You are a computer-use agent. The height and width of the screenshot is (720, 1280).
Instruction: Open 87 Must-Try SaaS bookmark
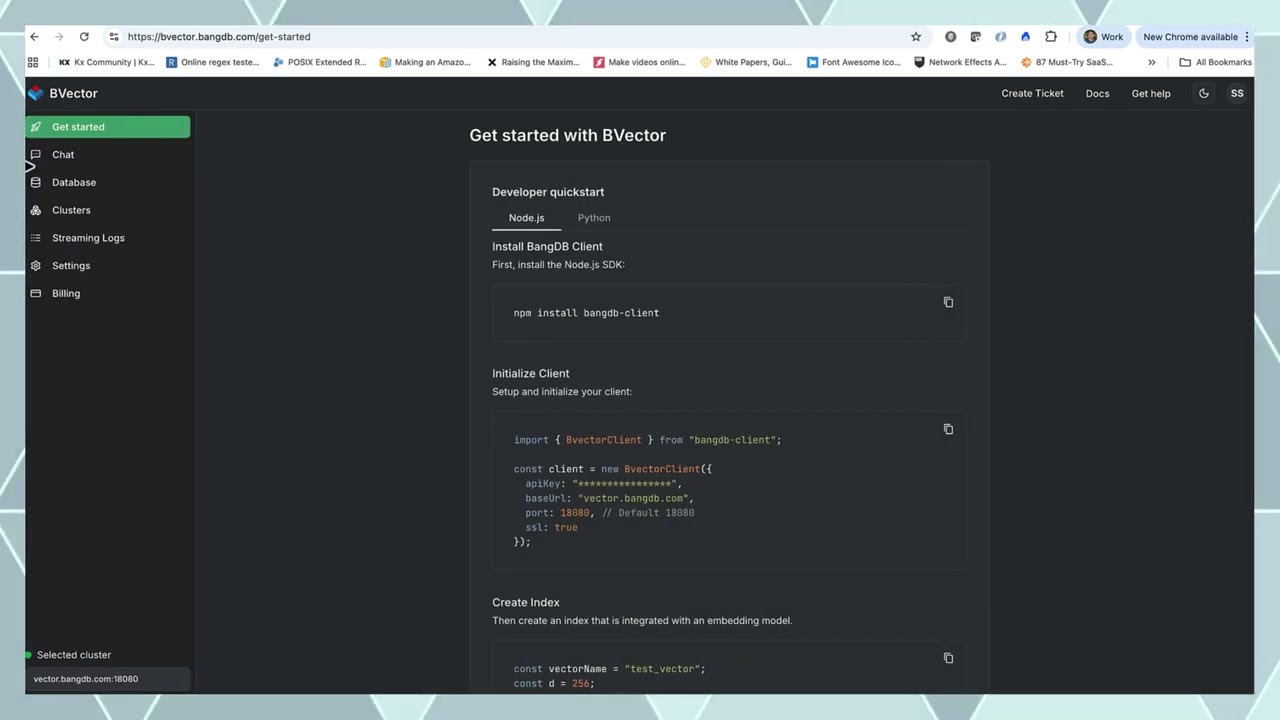(x=1067, y=62)
